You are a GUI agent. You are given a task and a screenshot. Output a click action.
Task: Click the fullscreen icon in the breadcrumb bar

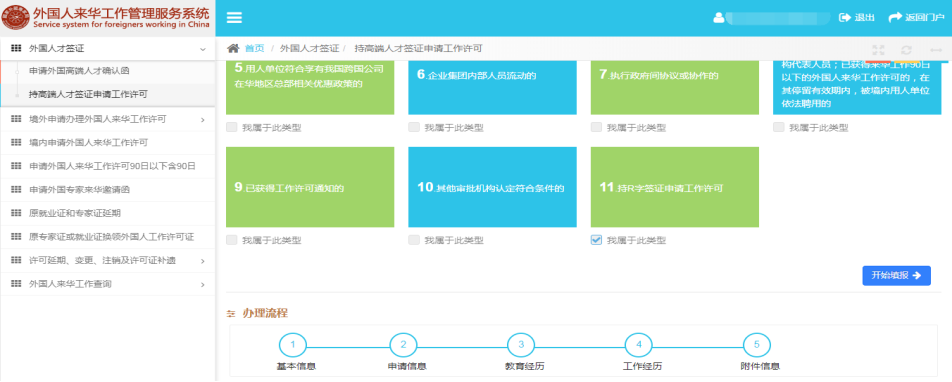click(x=878, y=50)
